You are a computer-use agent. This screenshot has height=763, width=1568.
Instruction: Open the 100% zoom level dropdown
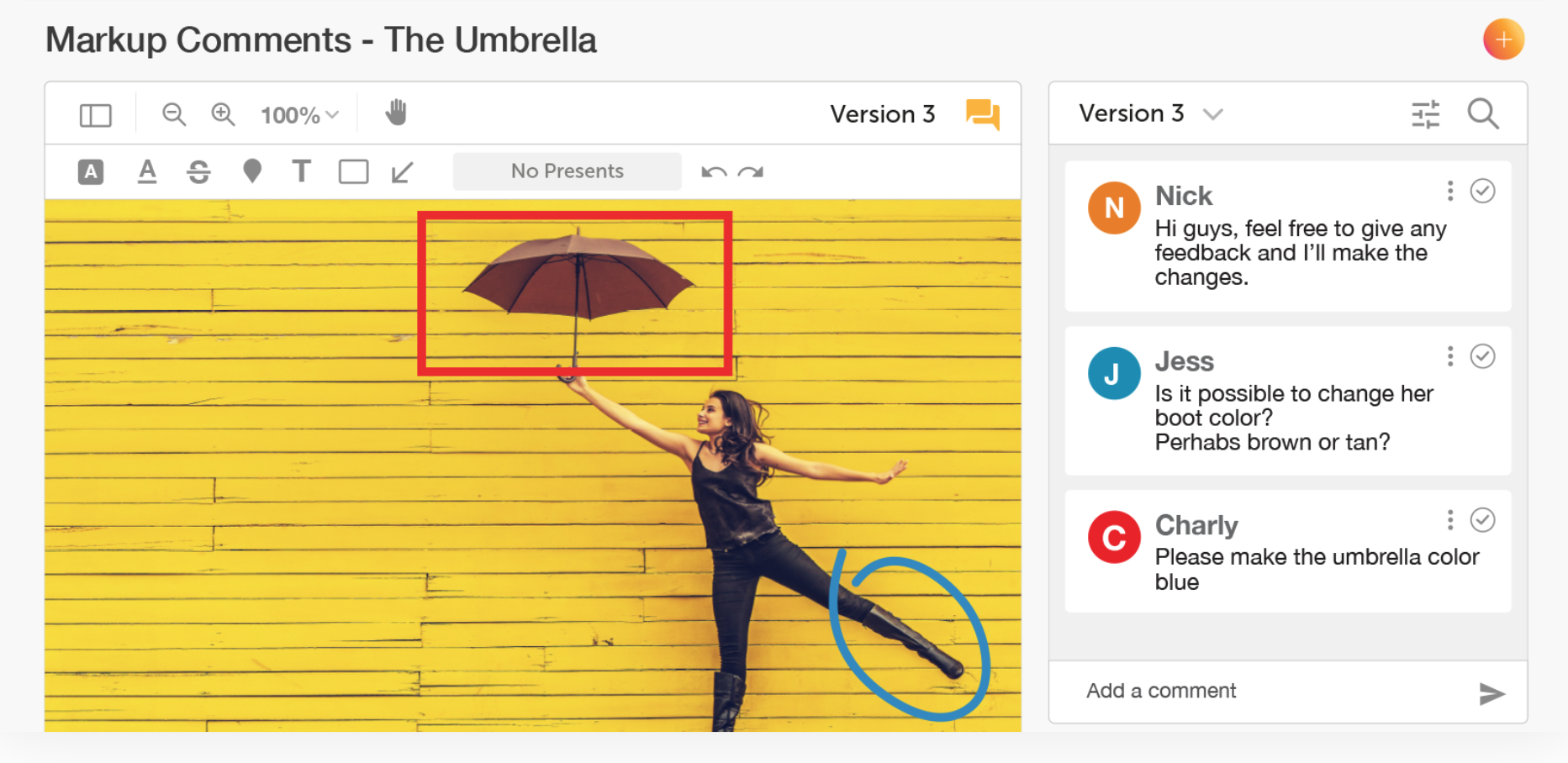[299, 115]
